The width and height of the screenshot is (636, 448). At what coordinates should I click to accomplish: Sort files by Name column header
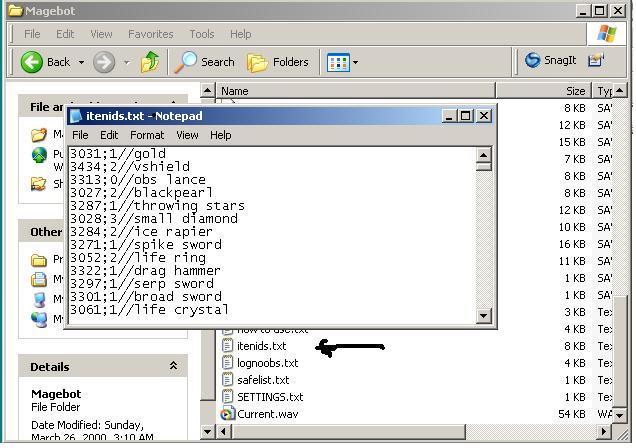click(356, 91)
